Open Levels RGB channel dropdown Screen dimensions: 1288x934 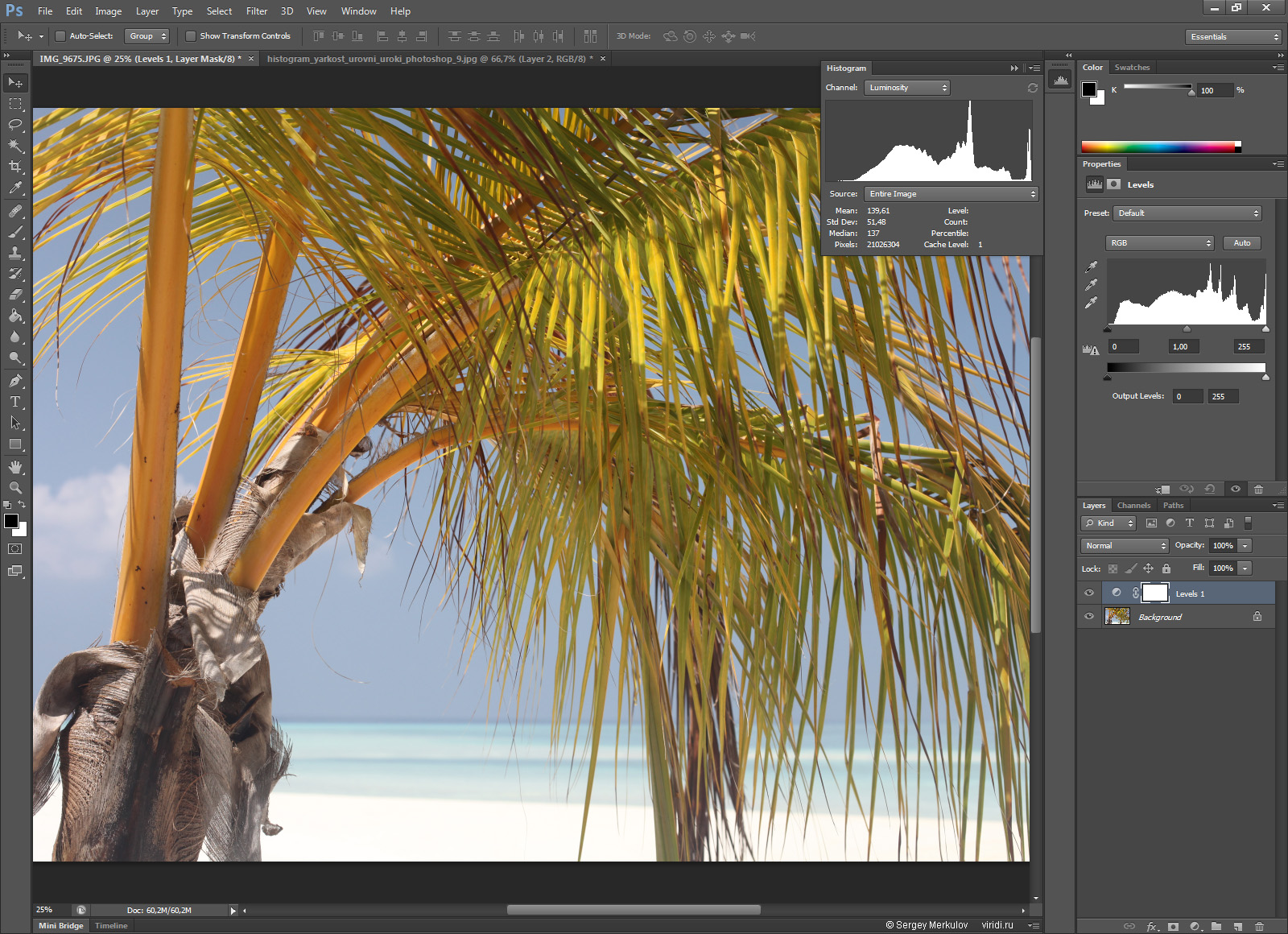[x=1159, y=243]
